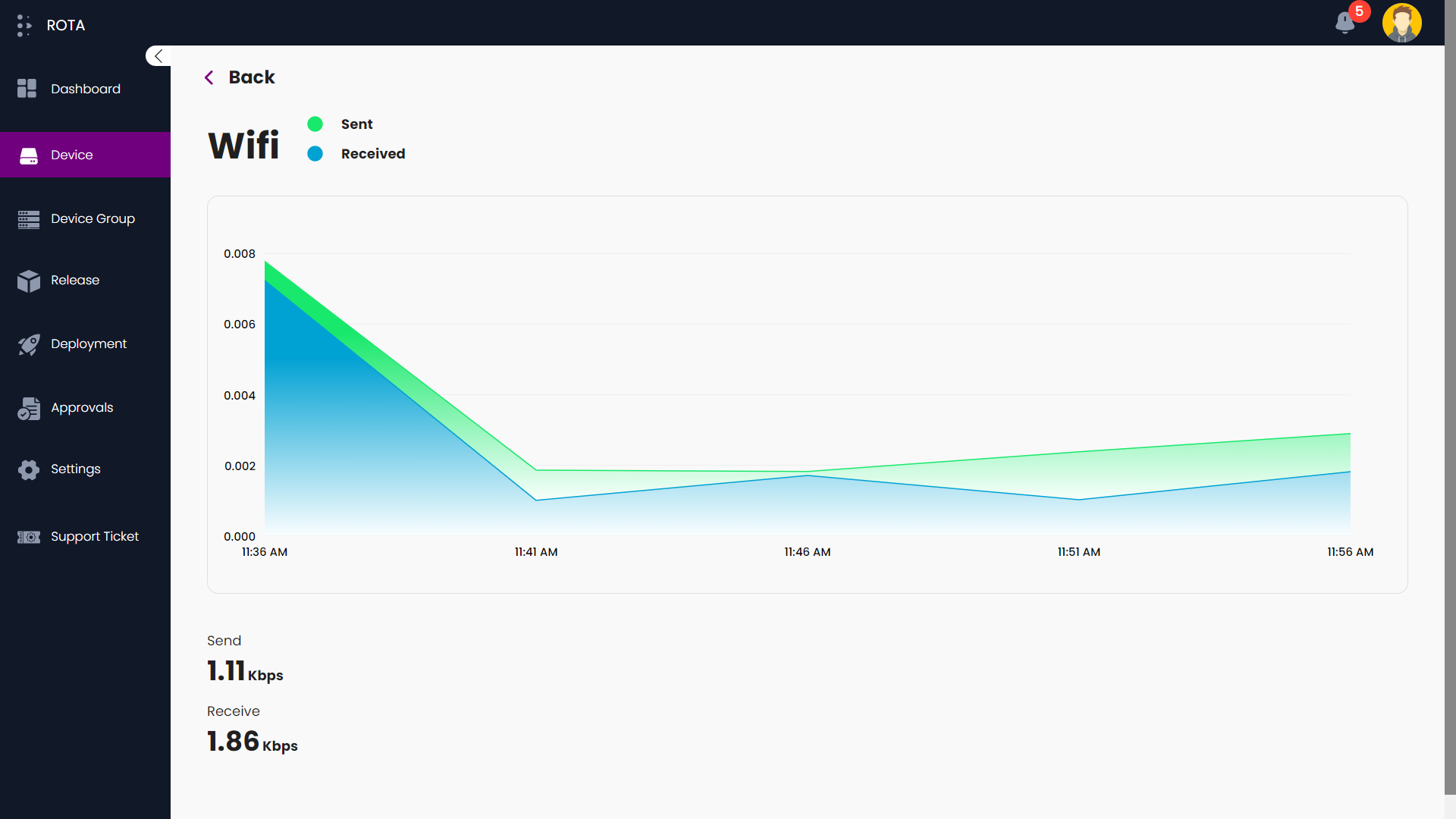Click the user profile avatar
This screenshot has width=1456, height=819.
[1401, 23]
